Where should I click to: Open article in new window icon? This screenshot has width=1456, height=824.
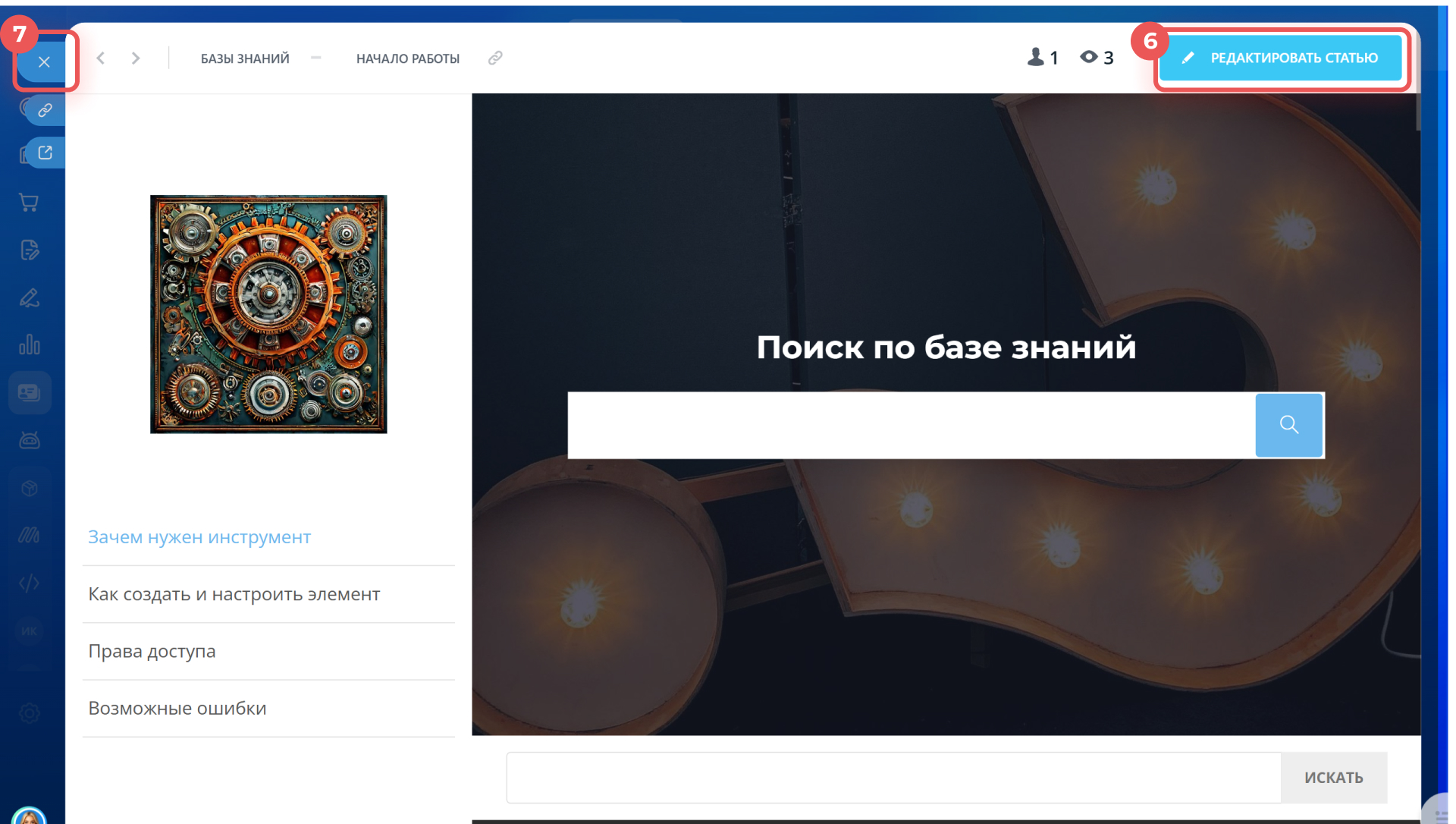(x=45, y=153)
